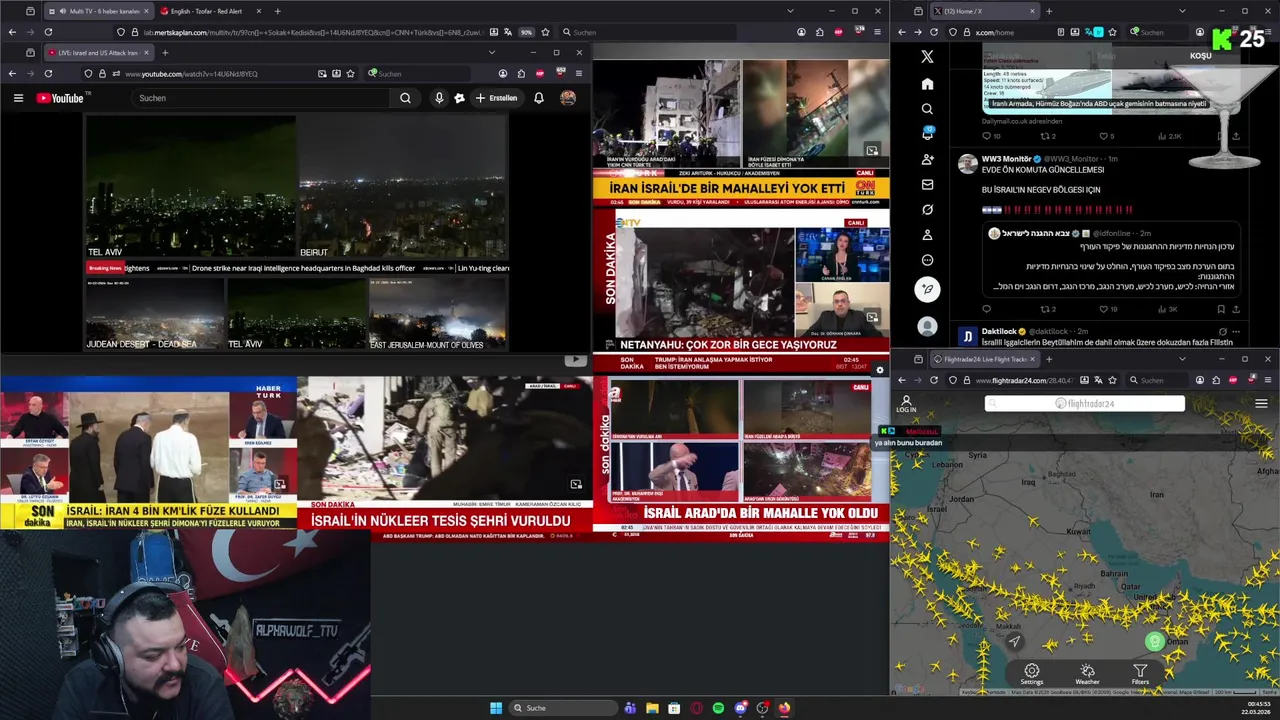The image size is (1280, 720).
Task: Reload the YouTube window page
Action: 48,74
